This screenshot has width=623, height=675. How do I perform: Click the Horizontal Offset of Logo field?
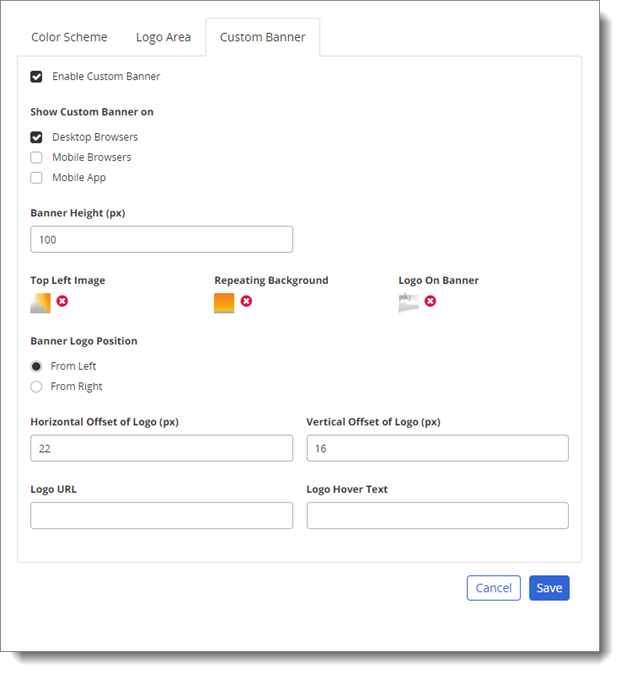(161, 449)
